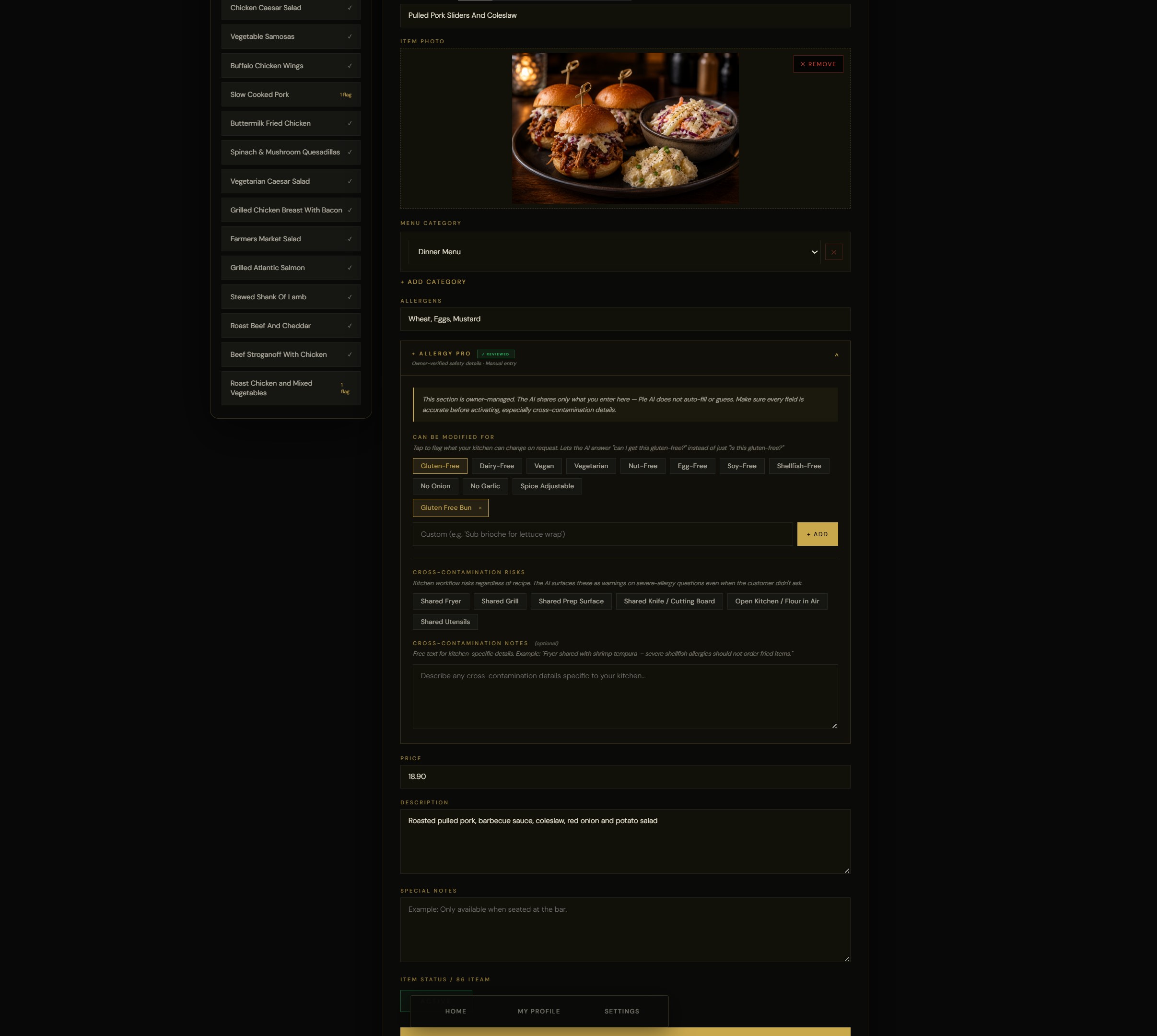Open Slow Cooked Pork menu item
The width and height of the screenshot is (1157, 1036).
tap(291, 94)
